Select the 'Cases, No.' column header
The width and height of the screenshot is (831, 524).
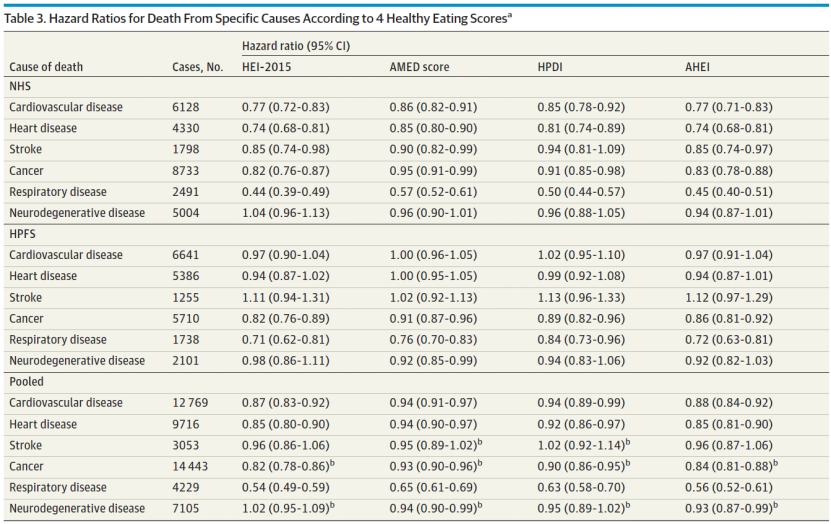coord(195,67)
